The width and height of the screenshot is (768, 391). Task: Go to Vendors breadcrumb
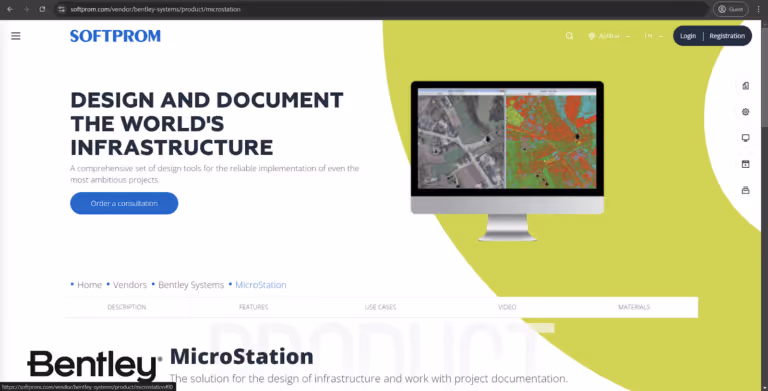point(130,285)
